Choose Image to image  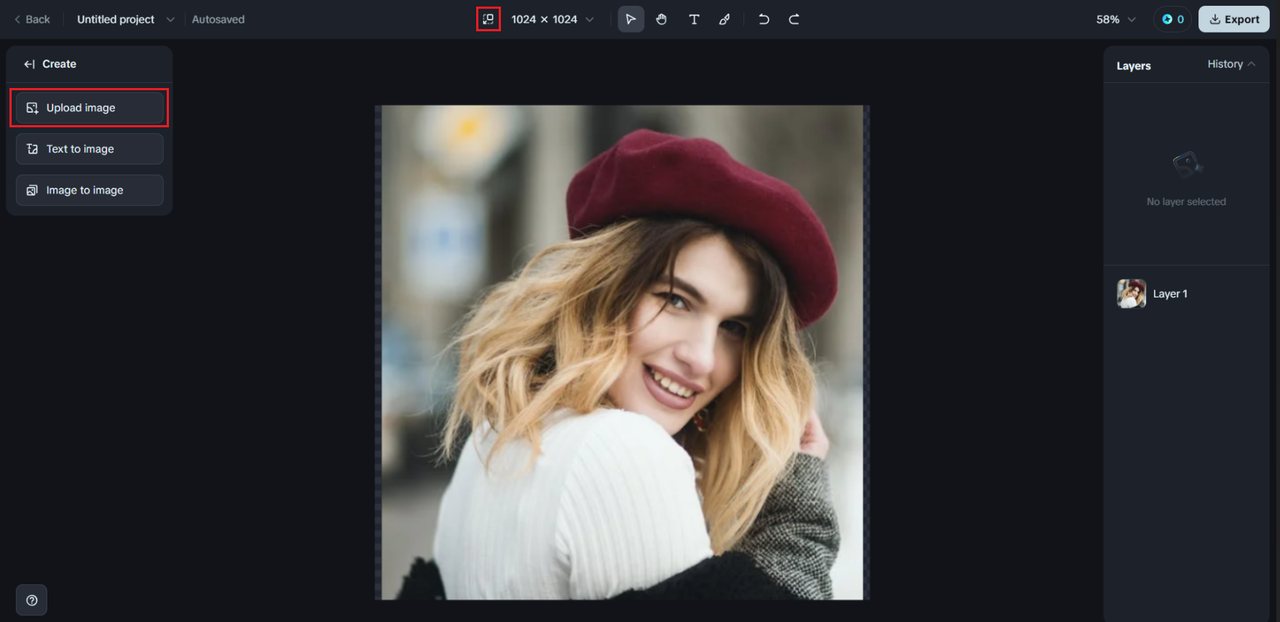90,190
